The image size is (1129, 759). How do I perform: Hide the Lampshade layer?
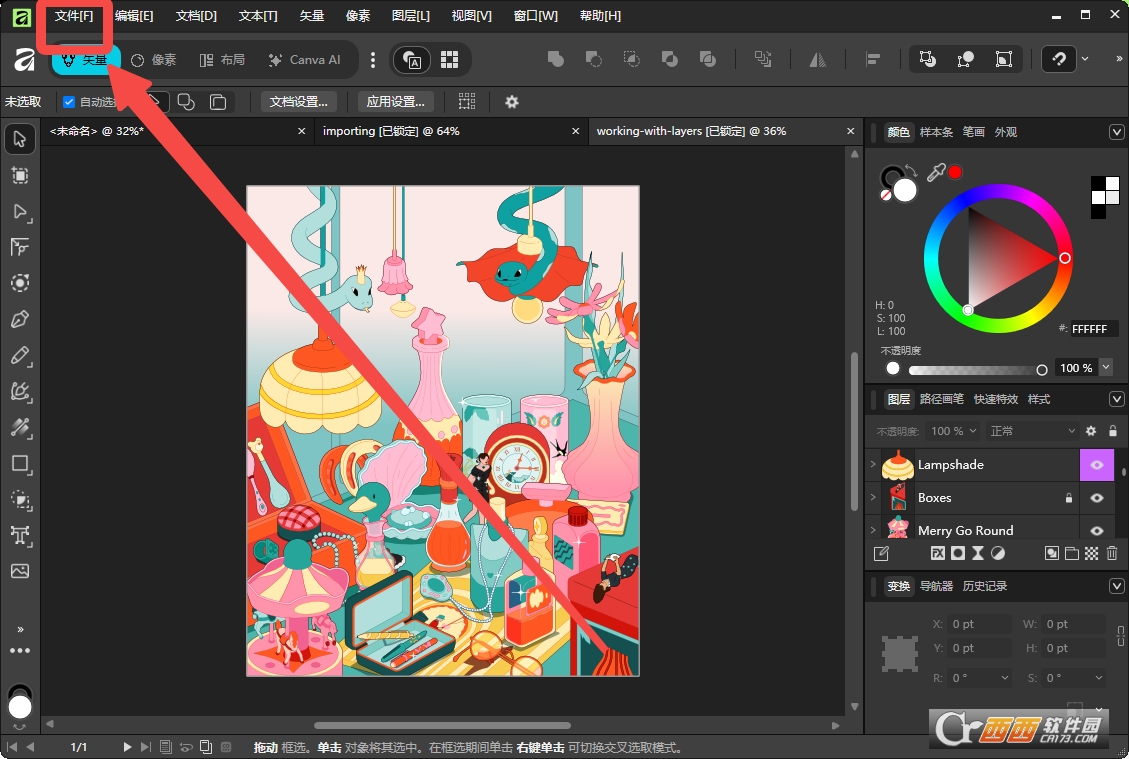pyautogui.click(x=1097, y=464)
